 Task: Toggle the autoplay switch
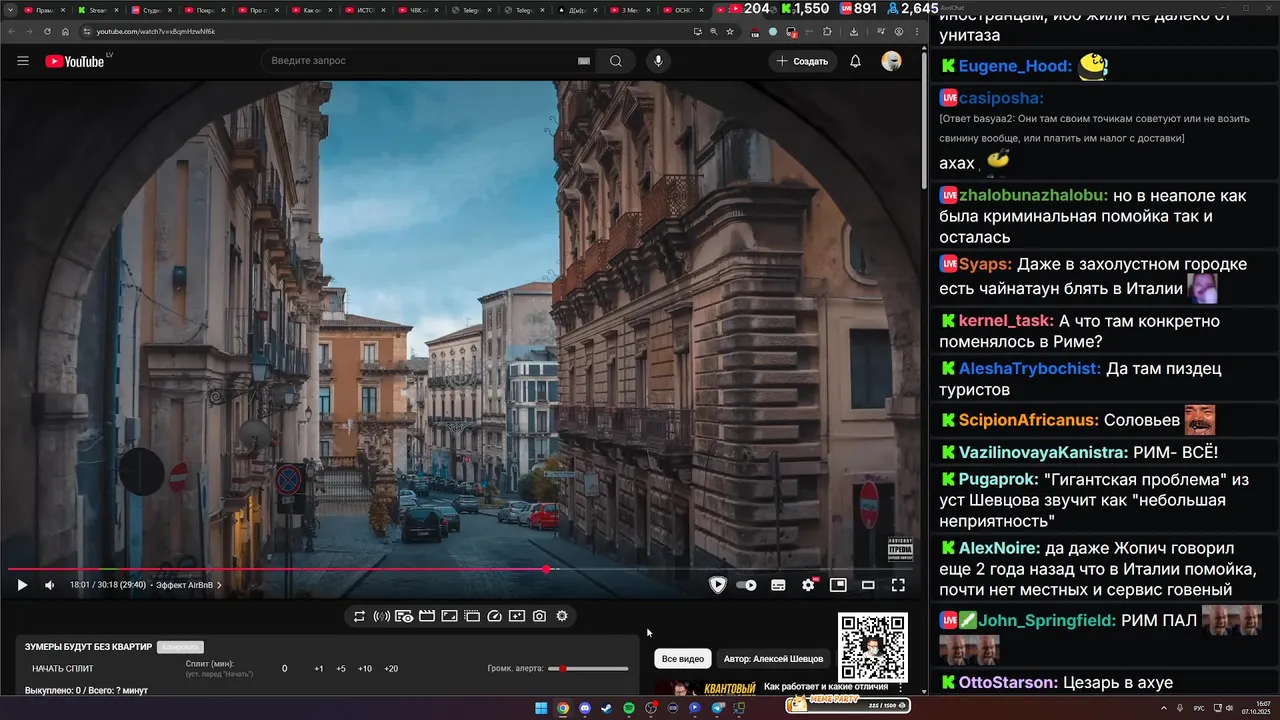(746, 585)
